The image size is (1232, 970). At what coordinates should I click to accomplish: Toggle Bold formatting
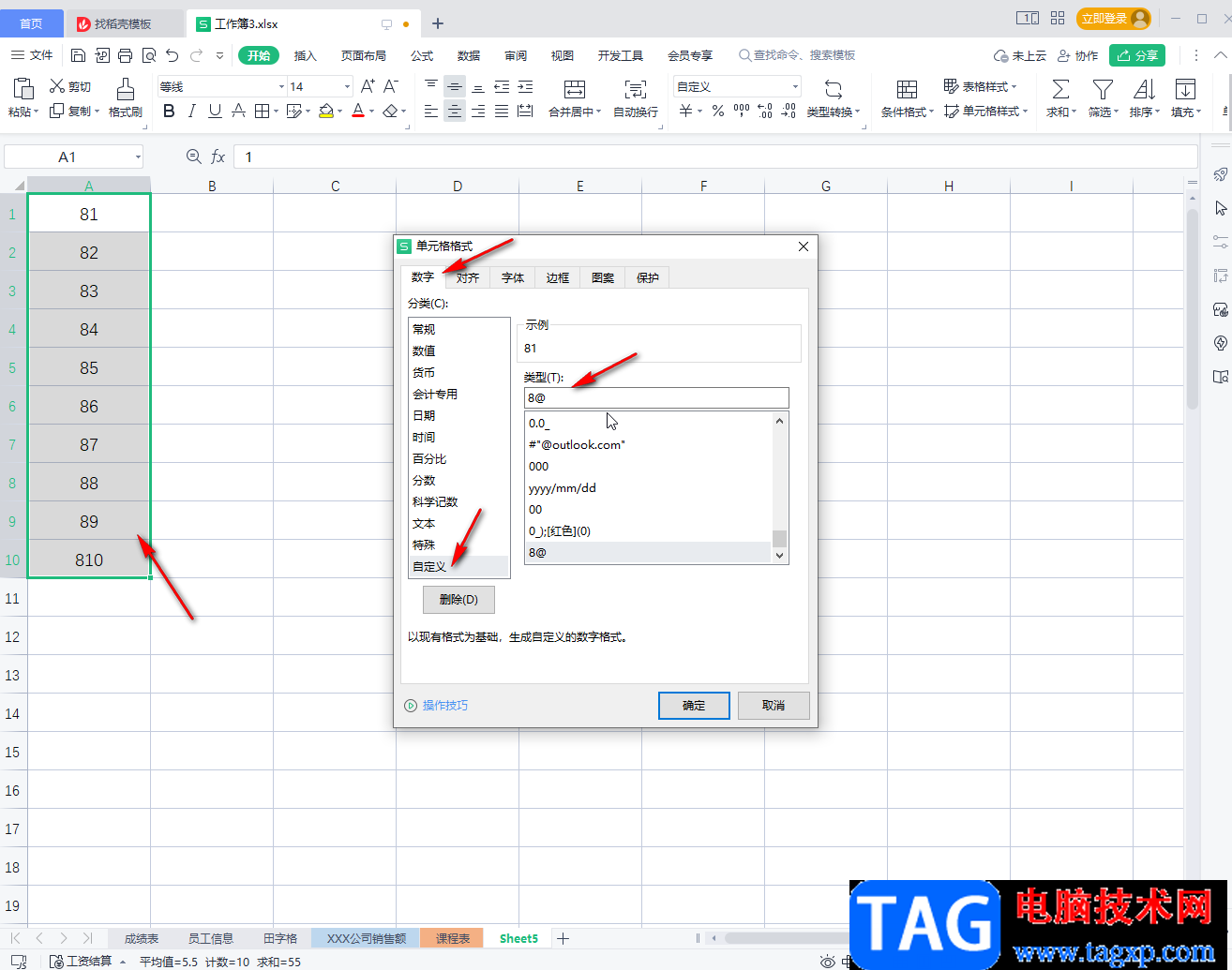(169, 112)
